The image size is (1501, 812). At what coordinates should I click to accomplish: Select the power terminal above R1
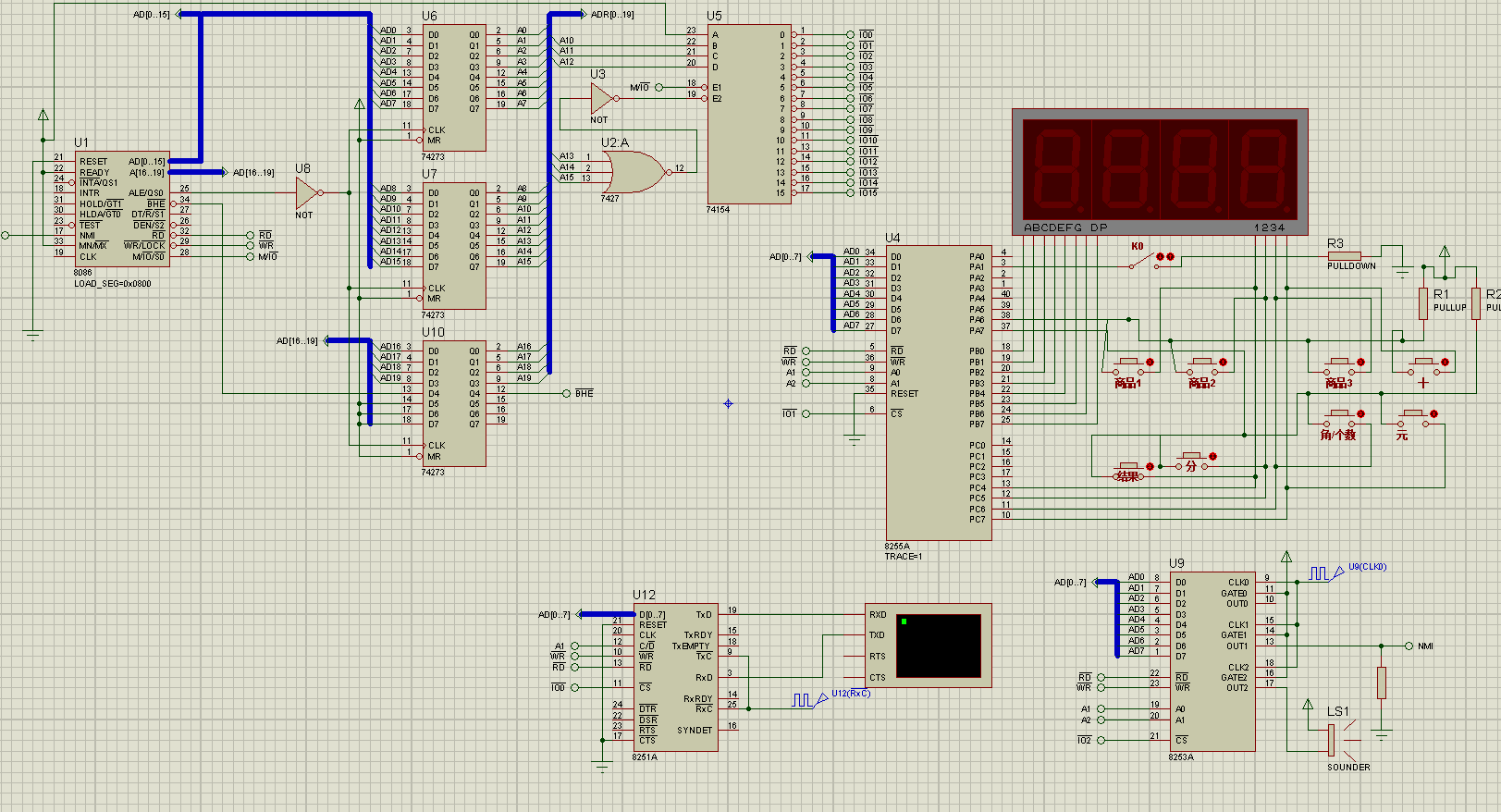pos(1445,252)
